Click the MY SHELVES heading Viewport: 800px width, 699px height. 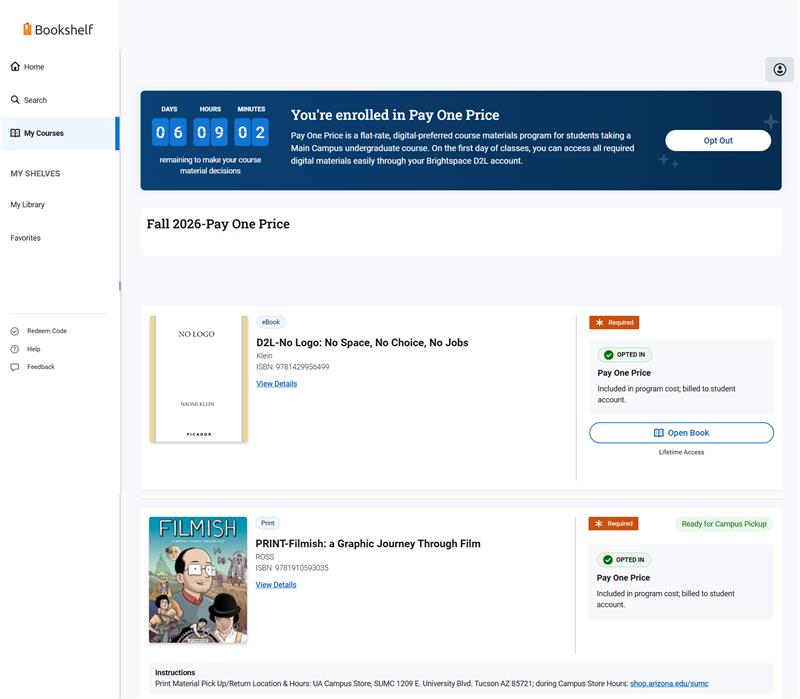35,173
